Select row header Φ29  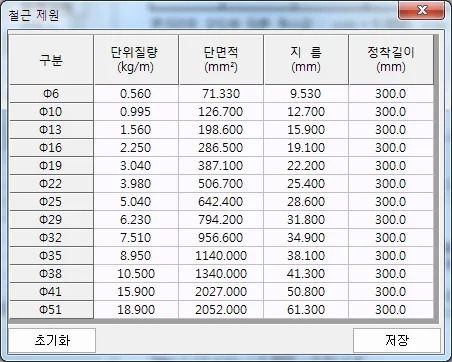tap(51, 220)
